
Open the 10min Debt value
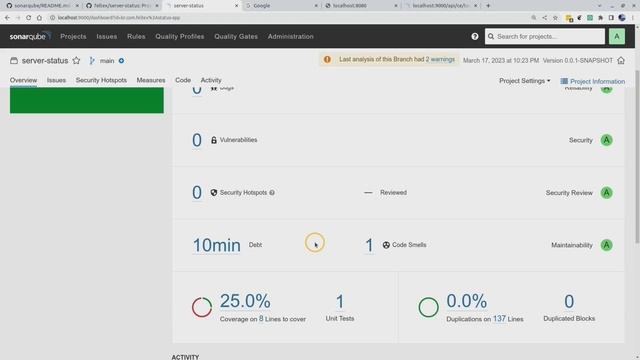[x=216, y=245]
